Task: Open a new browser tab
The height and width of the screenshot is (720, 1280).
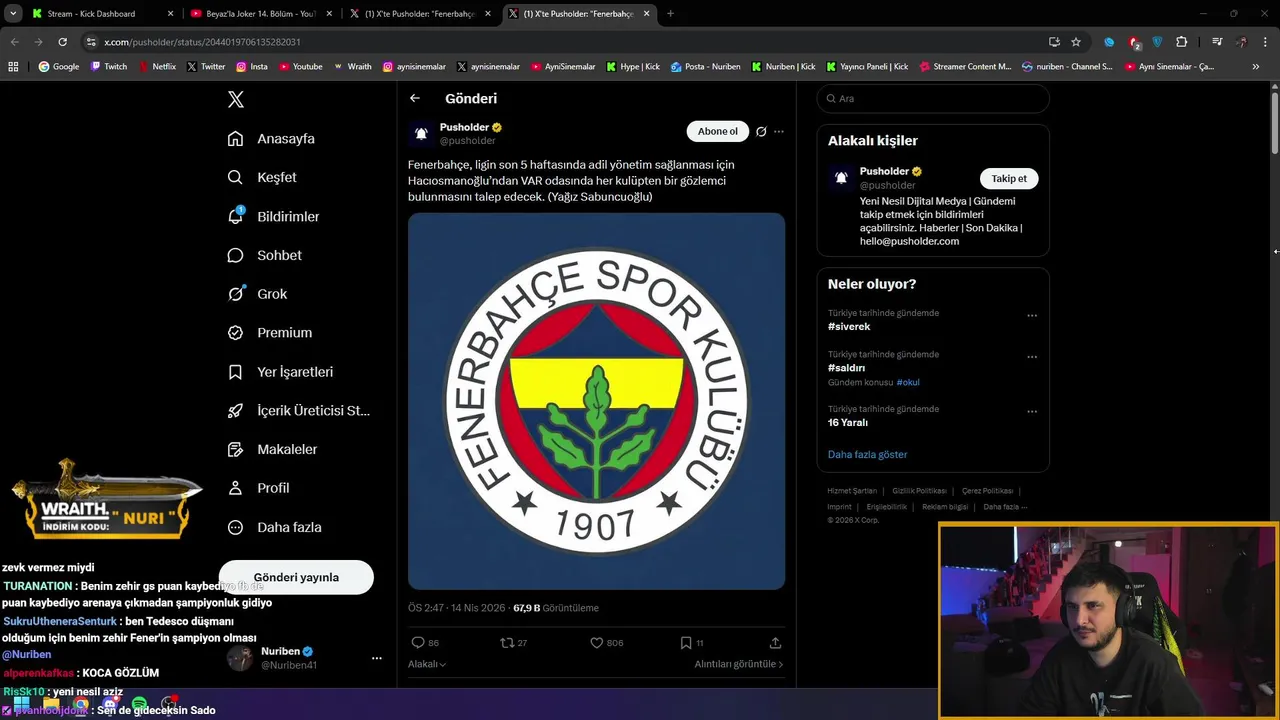Action: pos(670,14)
